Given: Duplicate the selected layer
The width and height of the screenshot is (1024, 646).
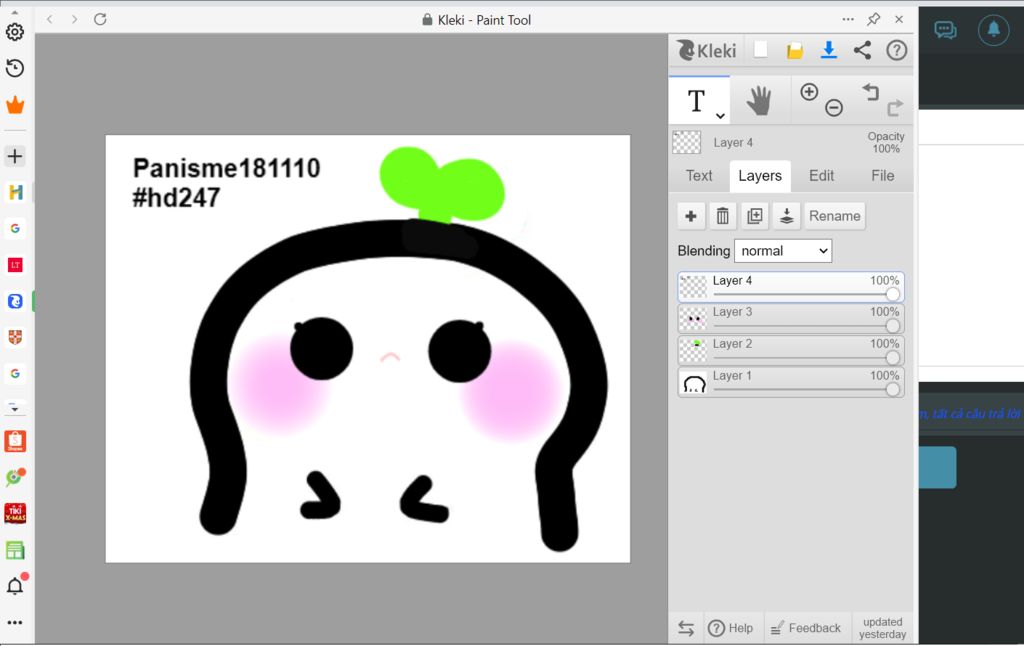Looking at the screenshot, I should click(754, 216).
